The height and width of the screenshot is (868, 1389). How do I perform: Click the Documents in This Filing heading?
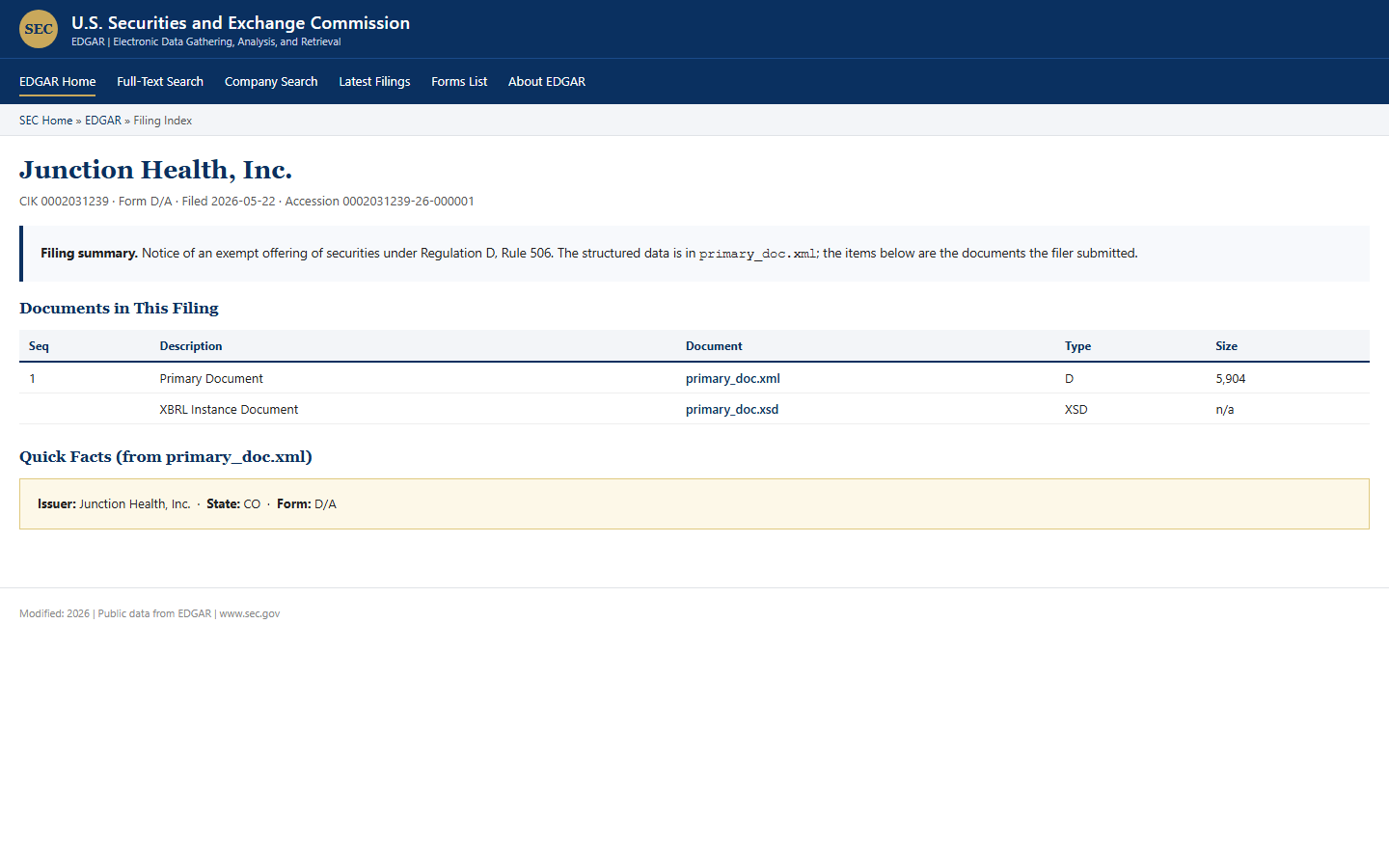pyautogui.click(x=119, y=309)
